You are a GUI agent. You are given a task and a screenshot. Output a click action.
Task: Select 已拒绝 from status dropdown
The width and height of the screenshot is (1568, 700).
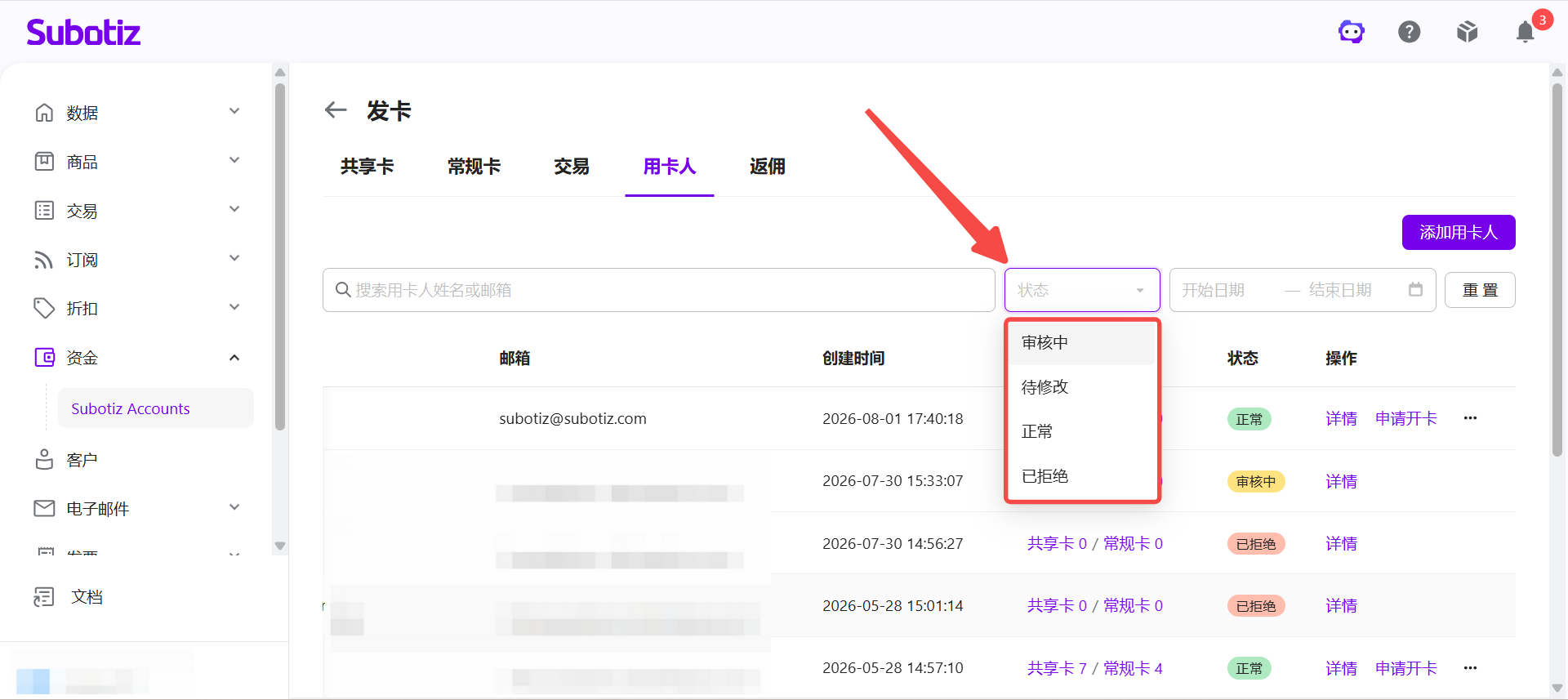point(1082,476)
